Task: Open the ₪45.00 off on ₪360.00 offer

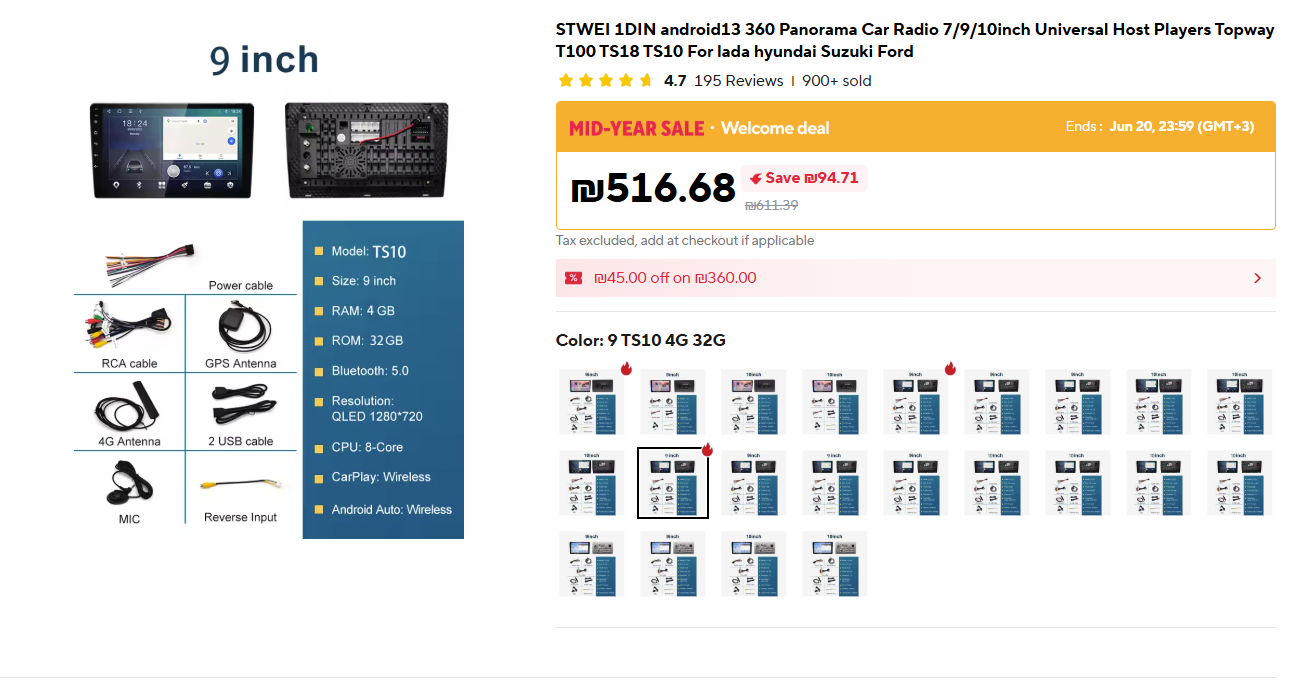Action: 916,278
